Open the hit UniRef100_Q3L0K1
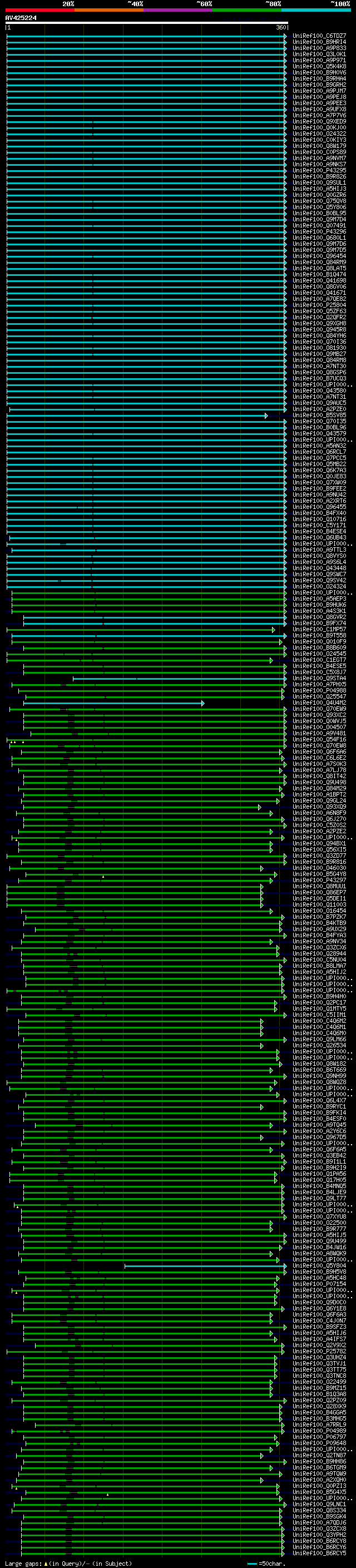 point(319,54)
